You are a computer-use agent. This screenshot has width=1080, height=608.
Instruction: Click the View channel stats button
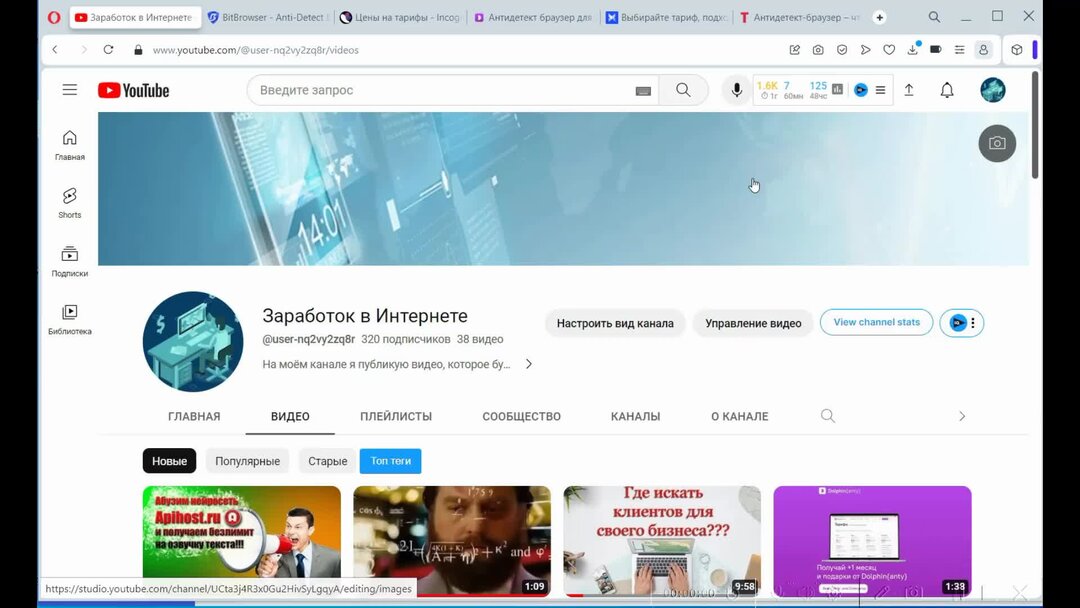(x=876, y=322)
